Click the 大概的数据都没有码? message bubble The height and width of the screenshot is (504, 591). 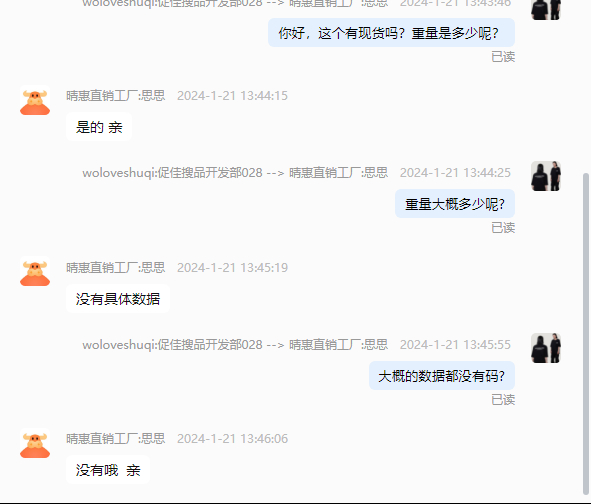tap(442, 376)
